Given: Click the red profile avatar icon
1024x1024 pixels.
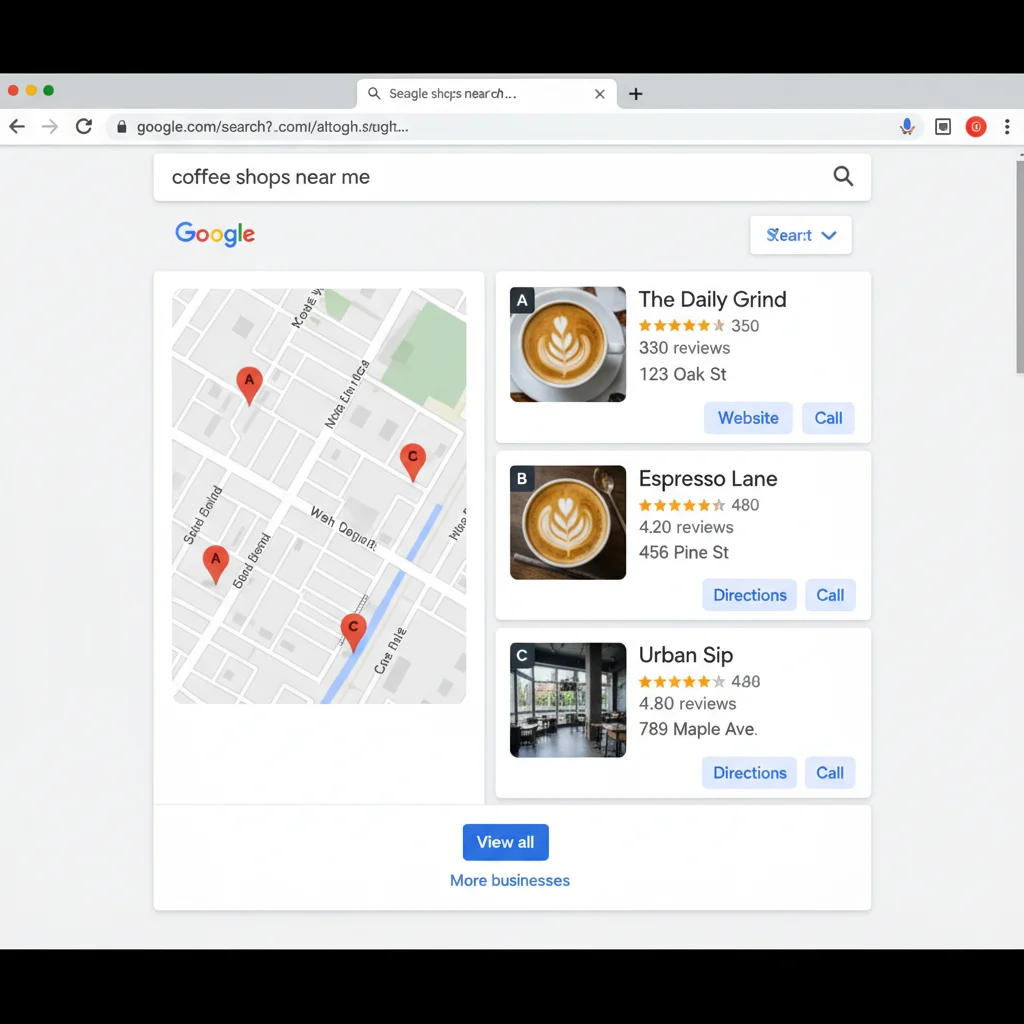Looking at the screenshot, I should point(976,127).
